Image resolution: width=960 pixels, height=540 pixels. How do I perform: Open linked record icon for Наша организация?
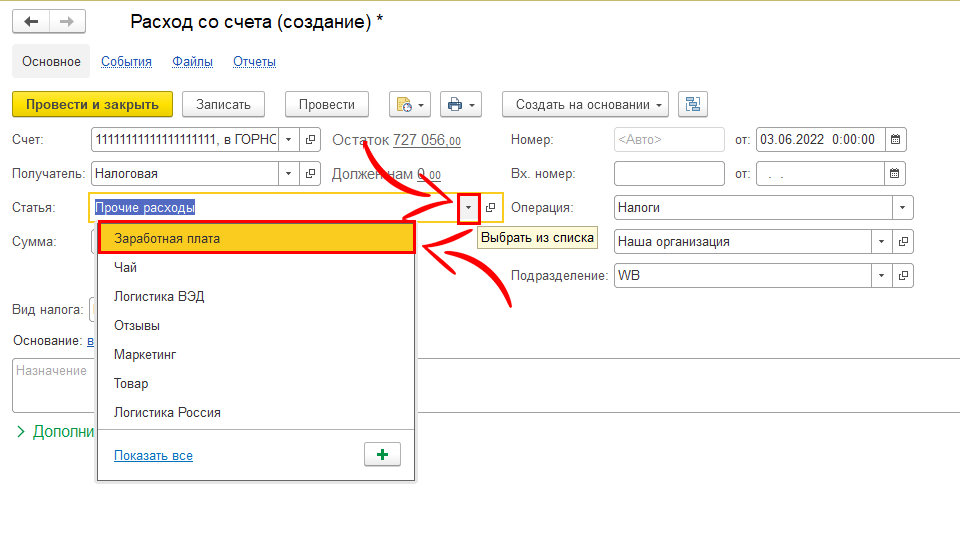[903, 242]
